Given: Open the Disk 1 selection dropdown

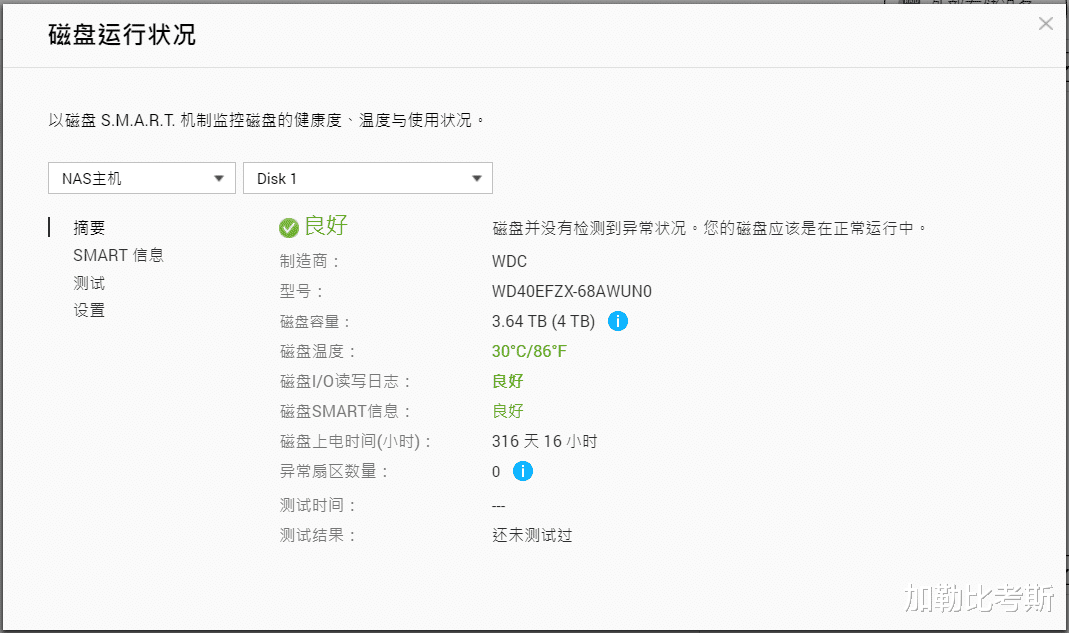Looking at the screenshot, I should [x=367, y=178].
